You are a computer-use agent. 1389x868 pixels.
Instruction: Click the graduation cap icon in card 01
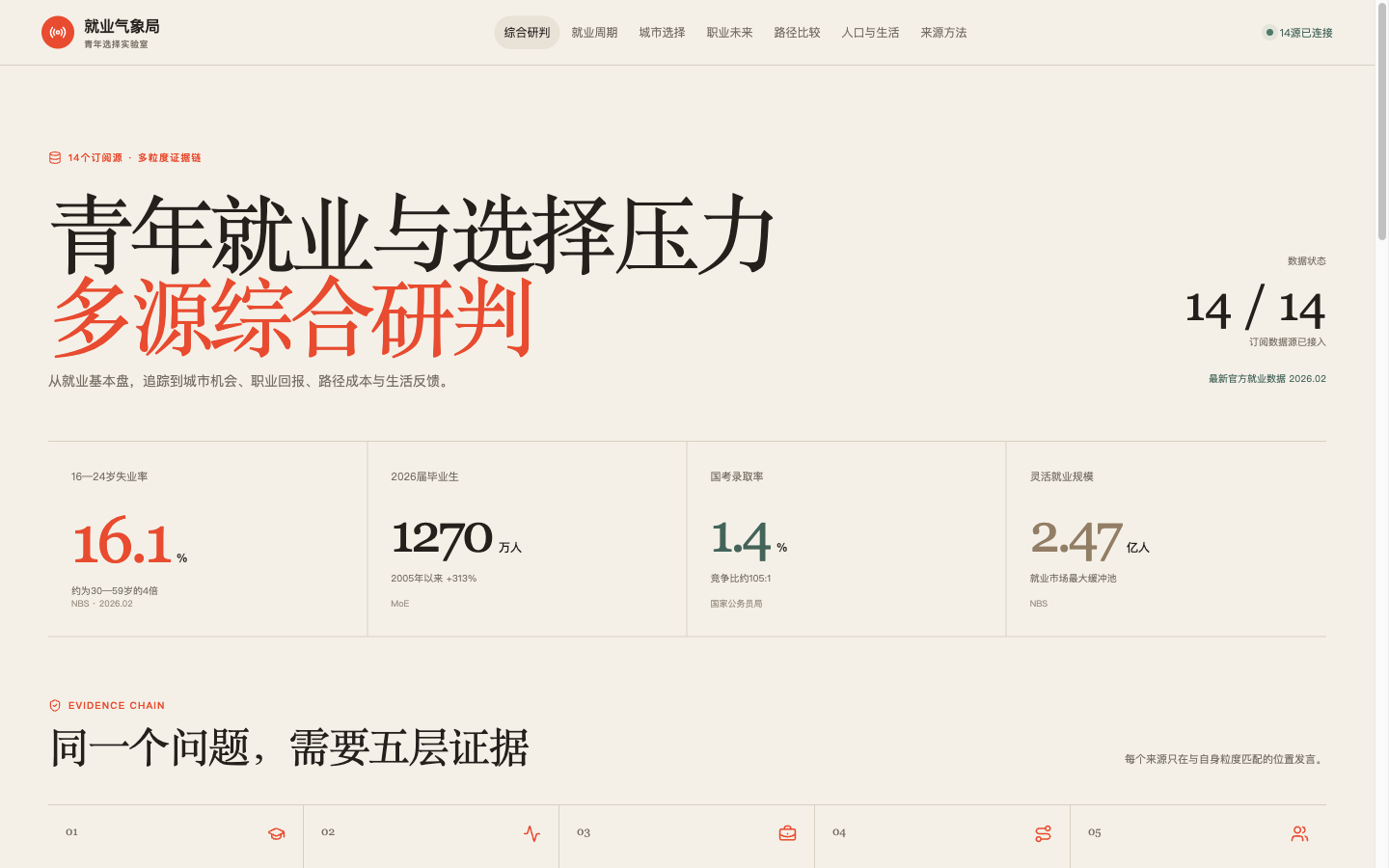coord(277,833)
